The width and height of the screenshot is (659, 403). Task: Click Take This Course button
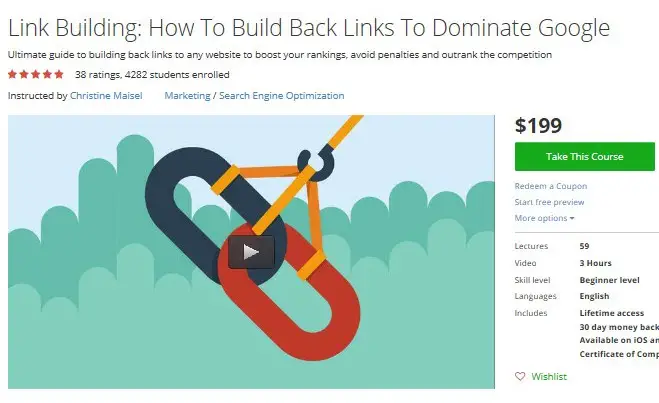coord(584,156)
